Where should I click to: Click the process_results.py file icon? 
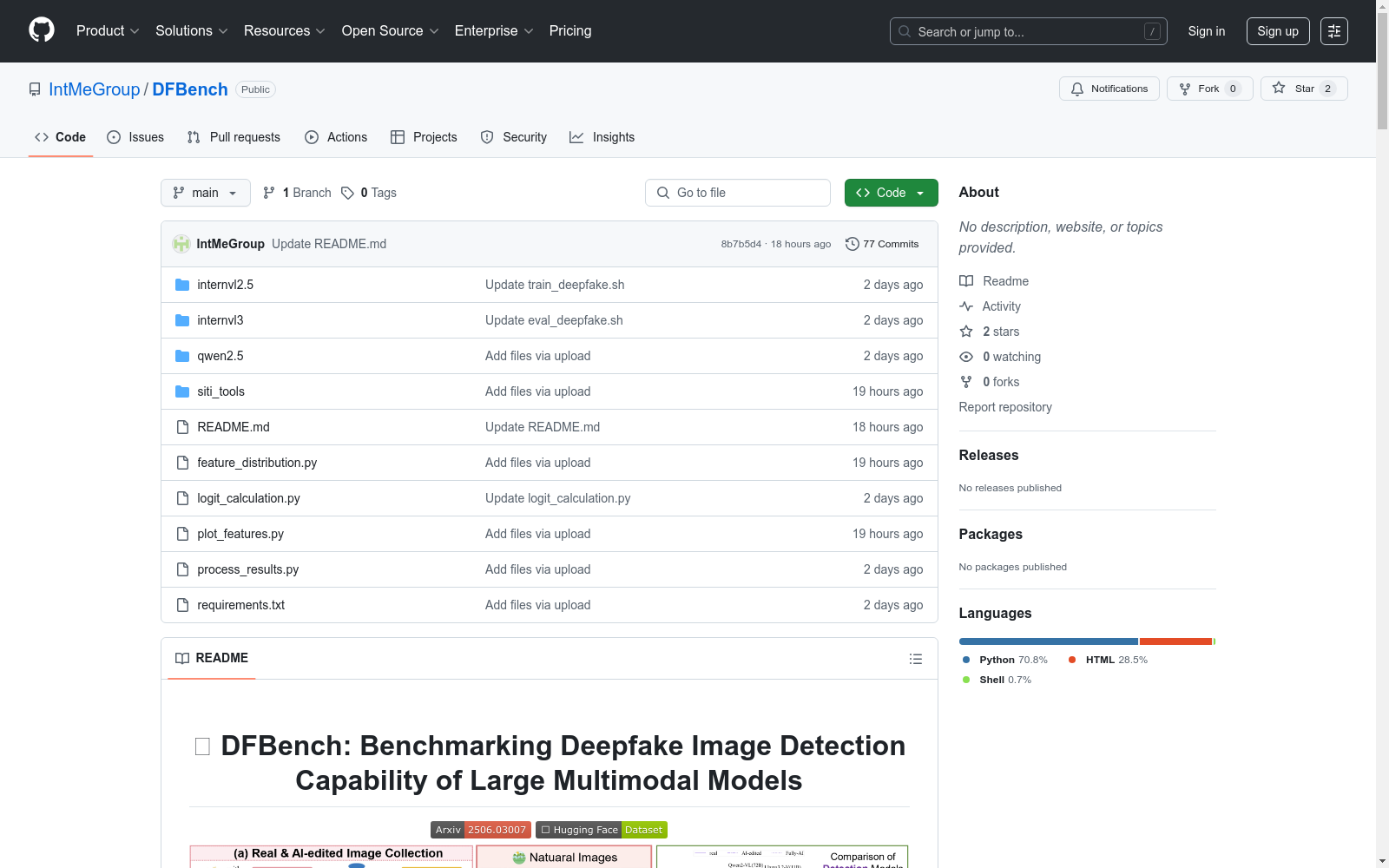click(x=182, y=569)
